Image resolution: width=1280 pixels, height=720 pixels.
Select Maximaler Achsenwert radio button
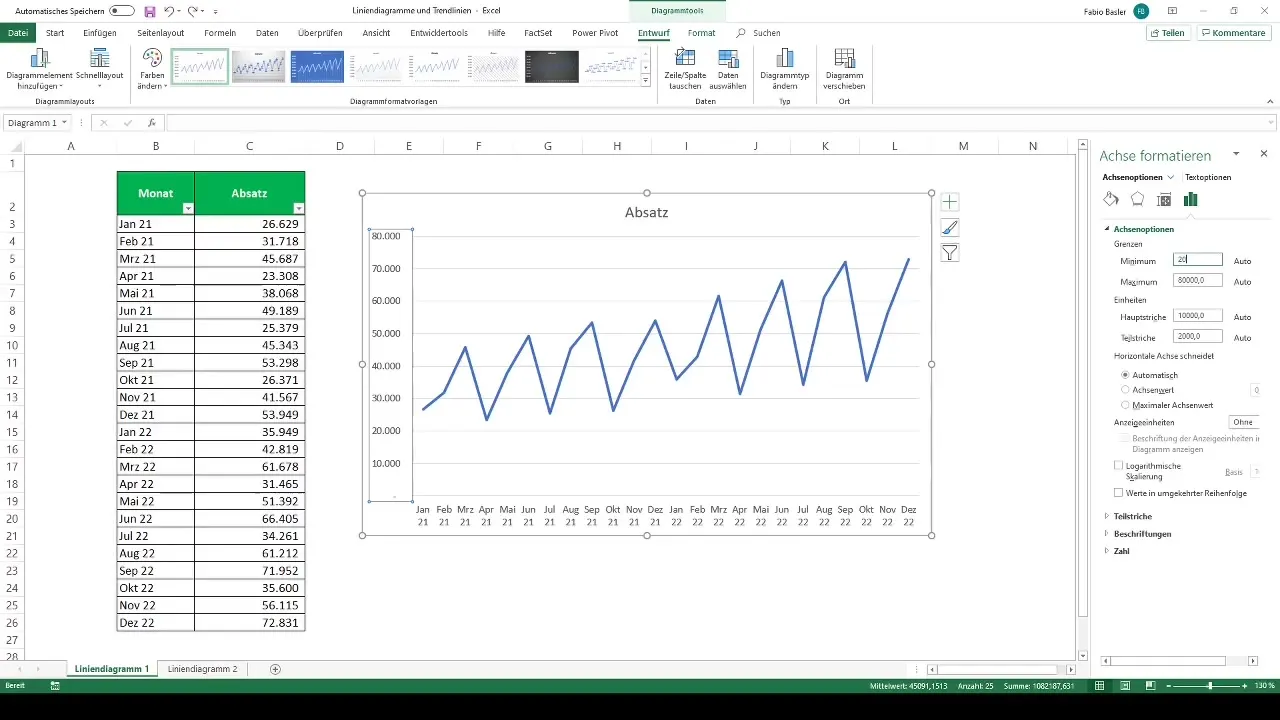pos(1125,405)
